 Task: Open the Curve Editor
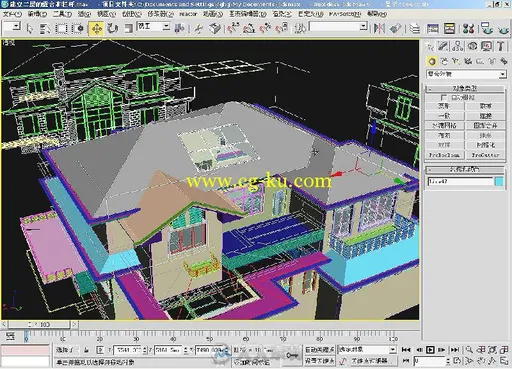pyautogui.click(x=433, y=29)
